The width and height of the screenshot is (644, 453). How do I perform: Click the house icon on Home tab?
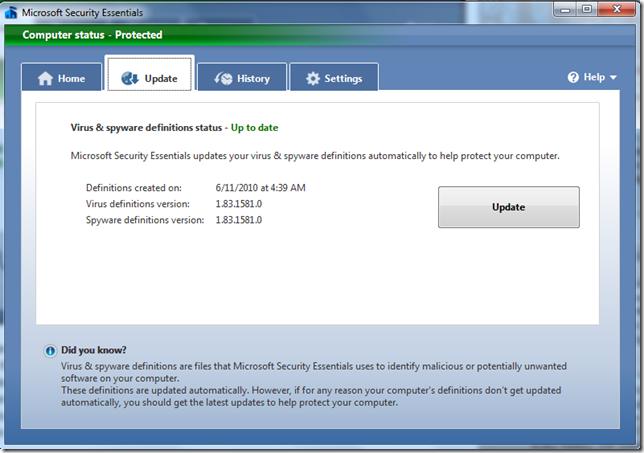(x=45, y=78)
